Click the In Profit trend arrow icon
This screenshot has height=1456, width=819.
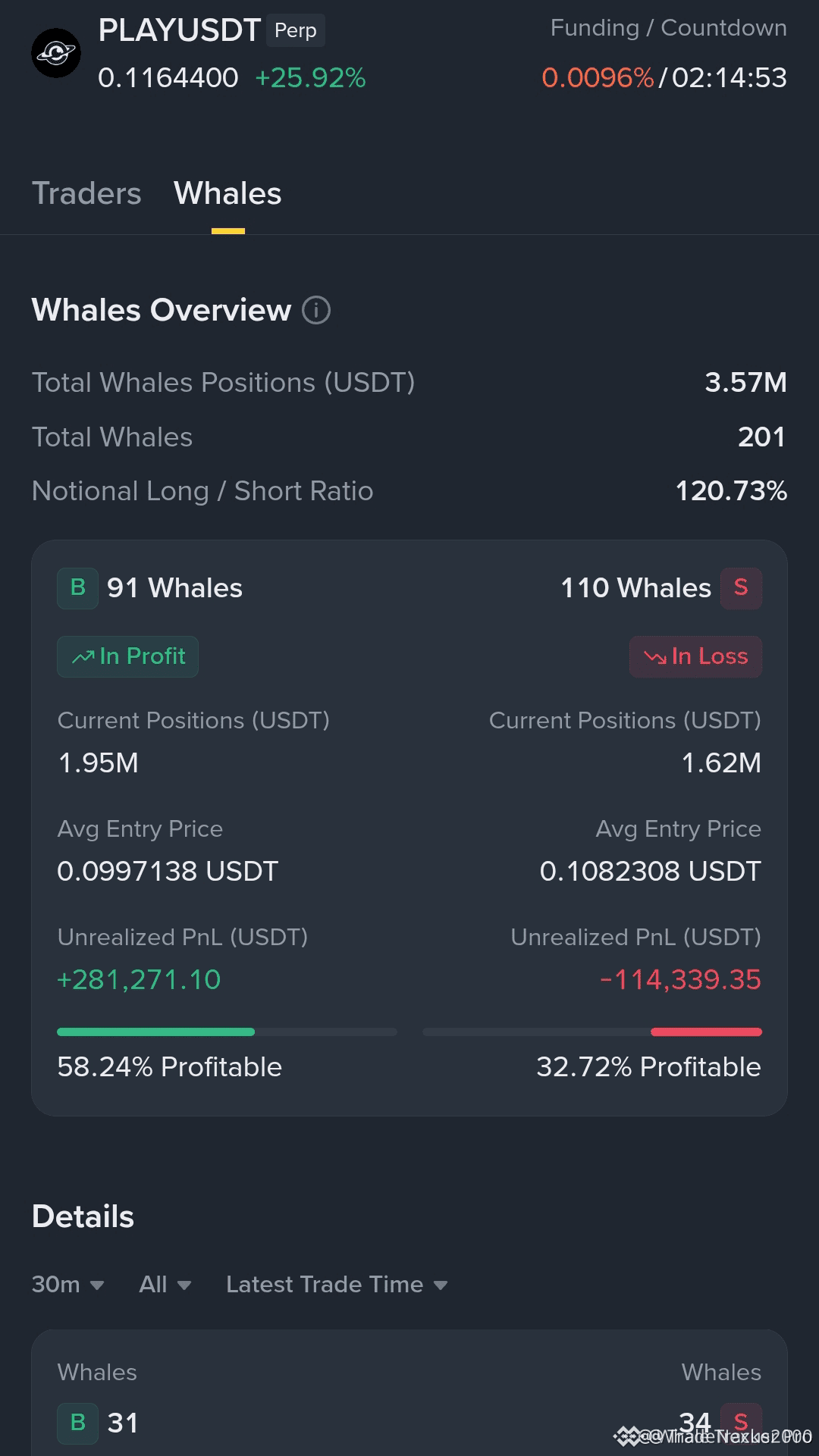click(83, 657)
